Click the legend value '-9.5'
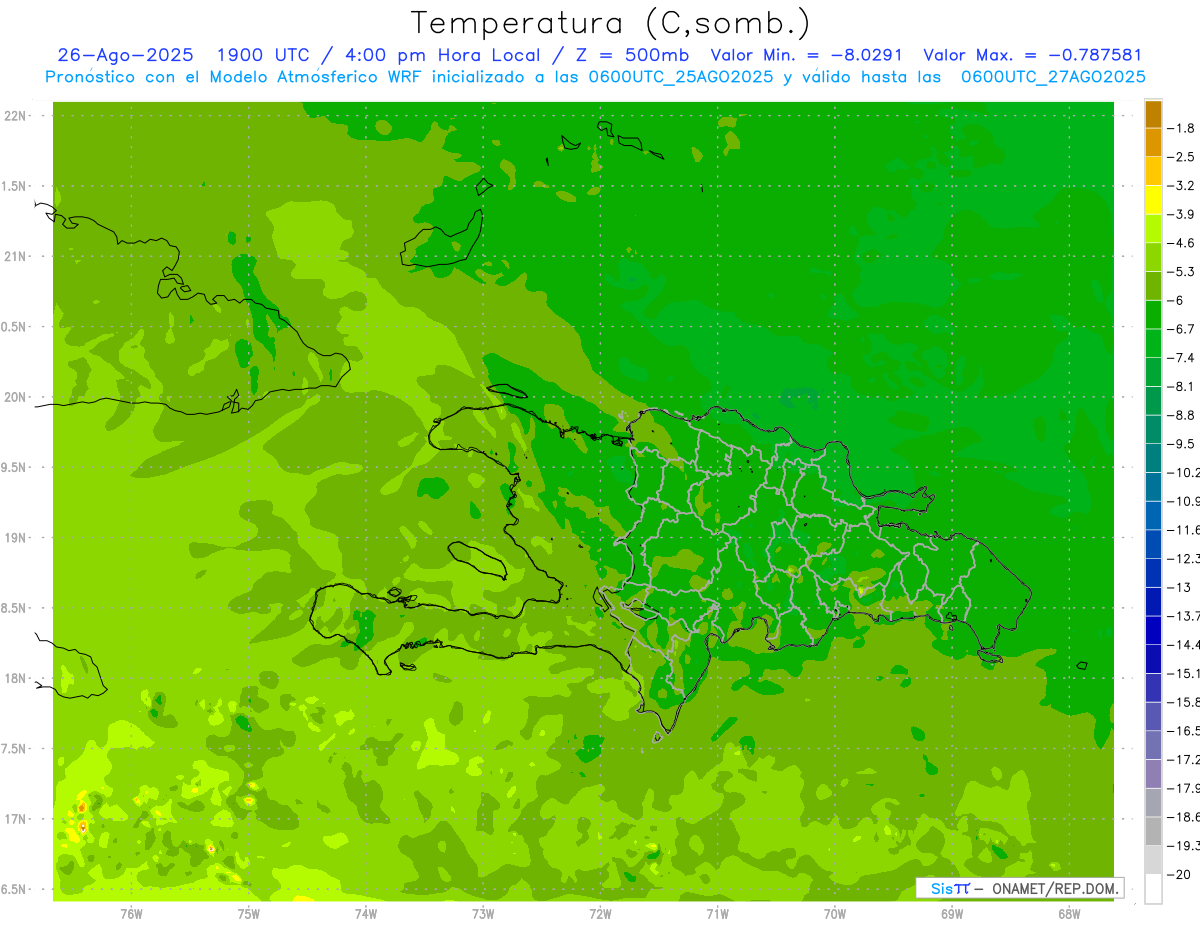The image size is (1200, 927). [x=1183, y=444]
